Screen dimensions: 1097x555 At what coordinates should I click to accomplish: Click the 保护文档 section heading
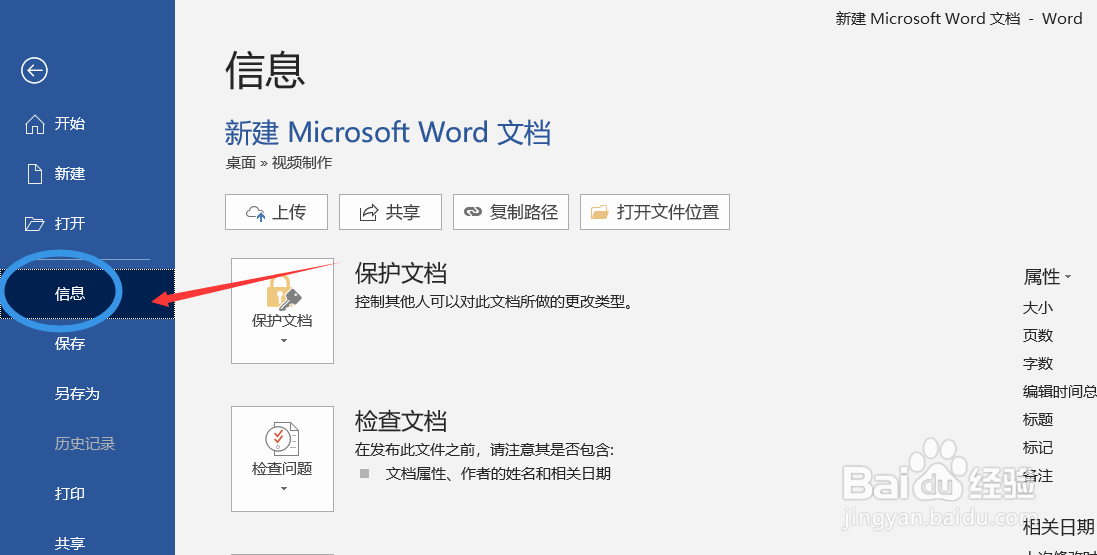(401, 274)
